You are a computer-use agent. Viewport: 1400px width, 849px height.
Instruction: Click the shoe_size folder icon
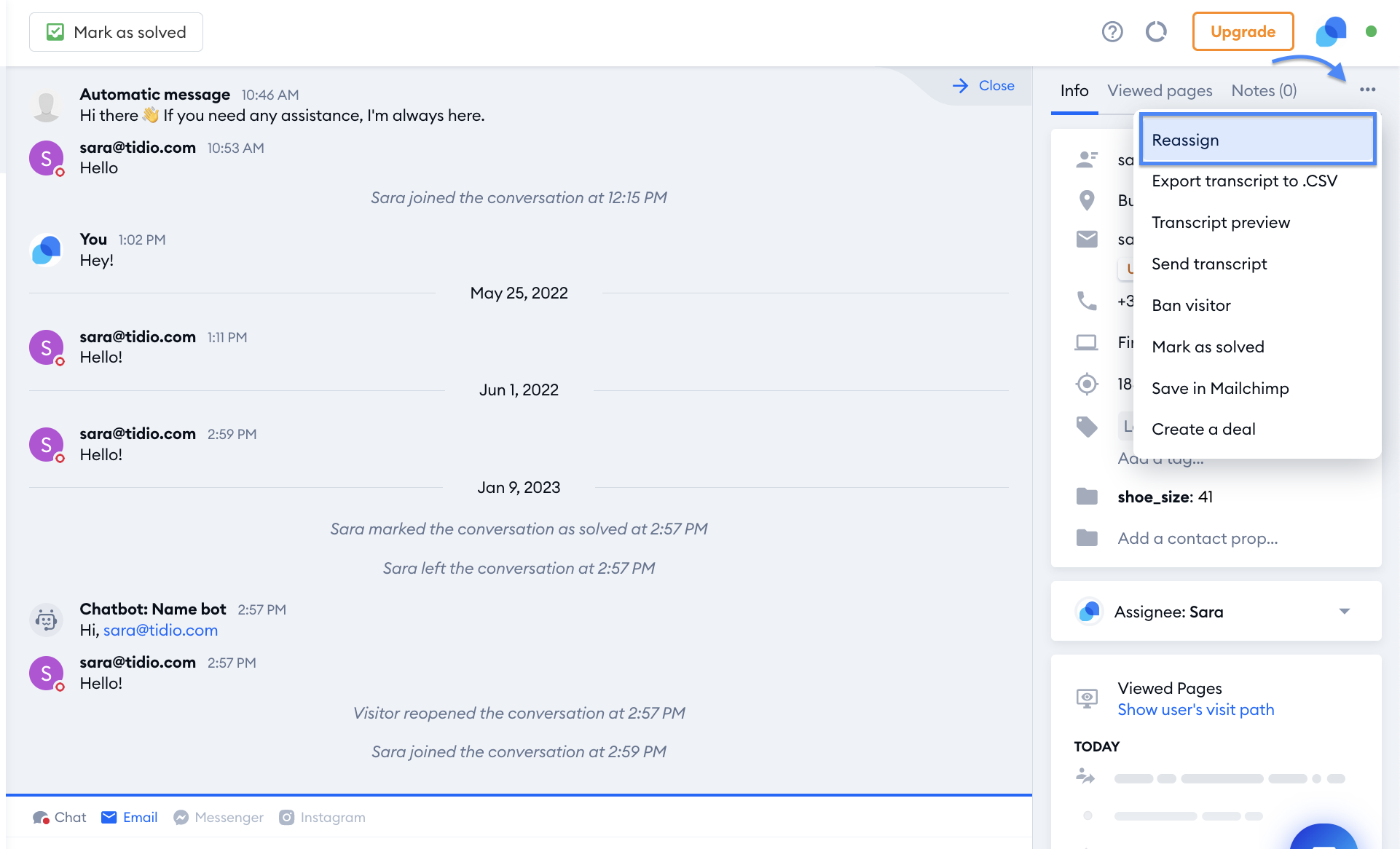[1087, 497]
